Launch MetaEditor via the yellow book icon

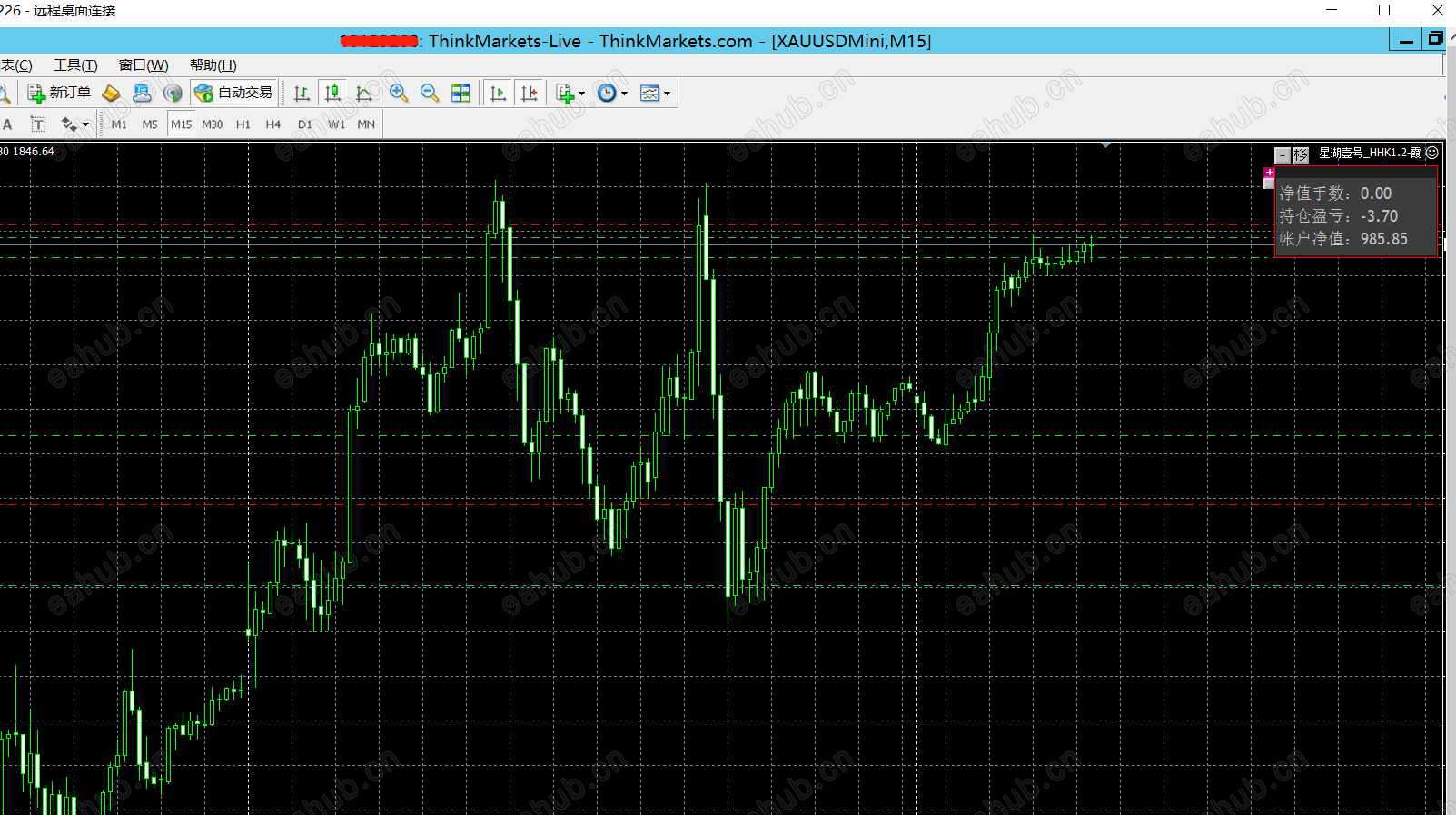tap(111, 93)
